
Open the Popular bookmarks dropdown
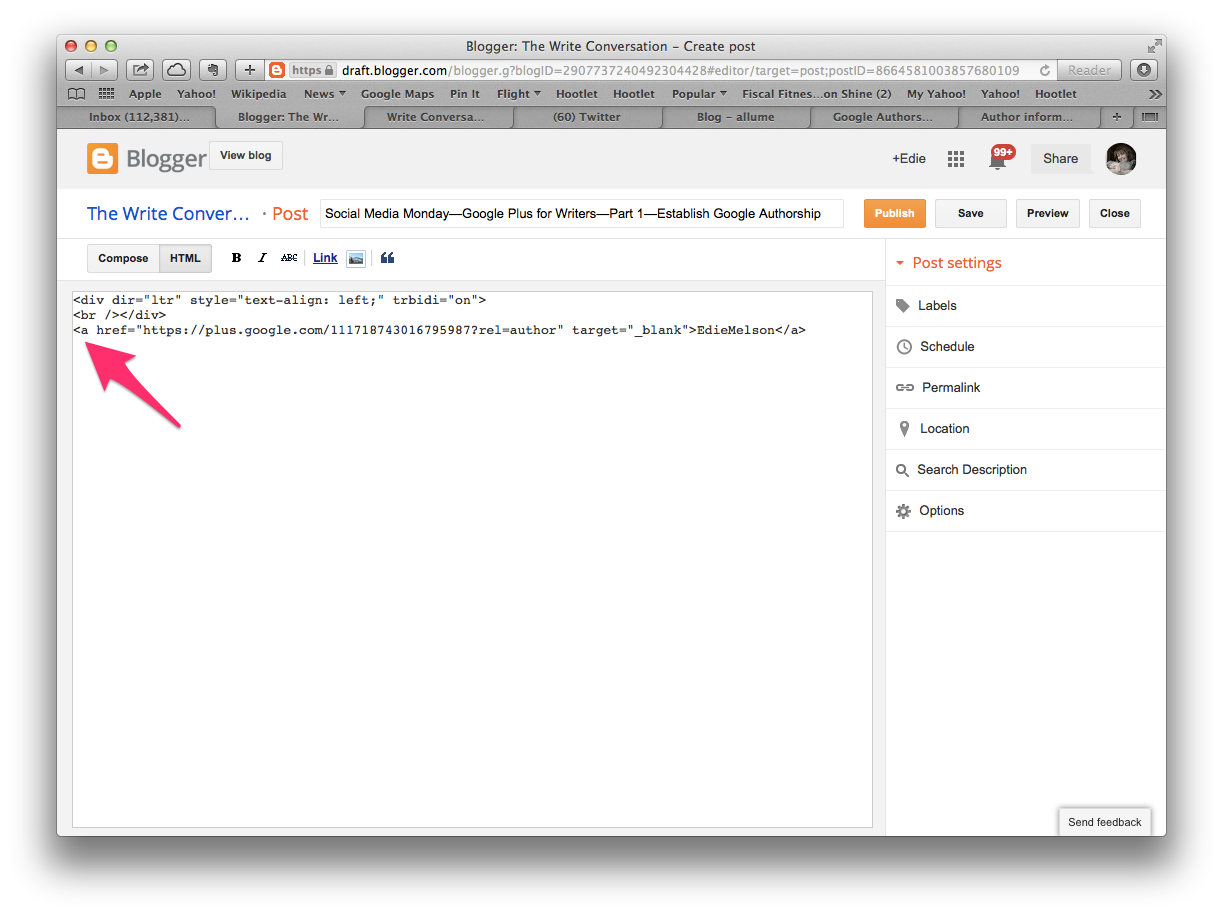[699, 94]
